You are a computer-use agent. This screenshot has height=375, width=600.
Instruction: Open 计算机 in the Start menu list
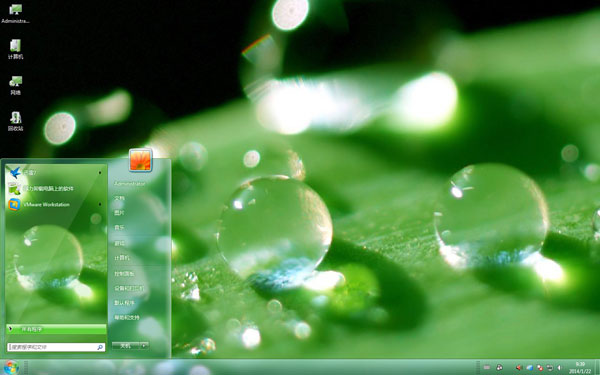[122, 258]
